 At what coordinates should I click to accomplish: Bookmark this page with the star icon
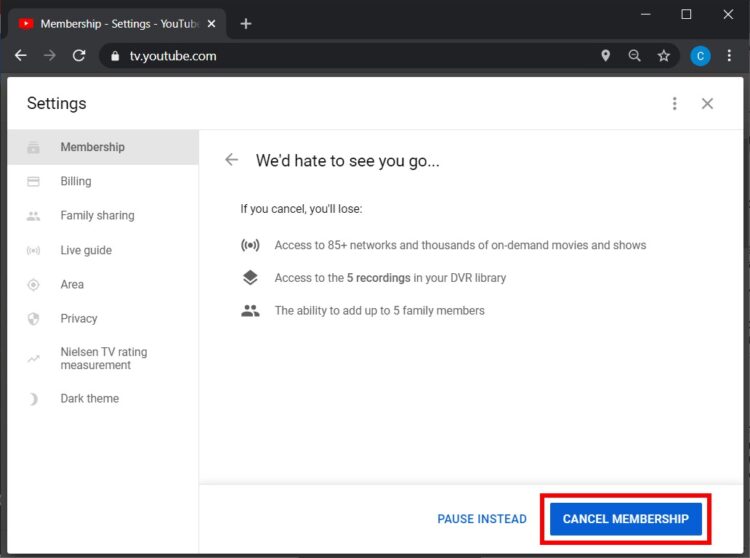(x=663, y=56)
